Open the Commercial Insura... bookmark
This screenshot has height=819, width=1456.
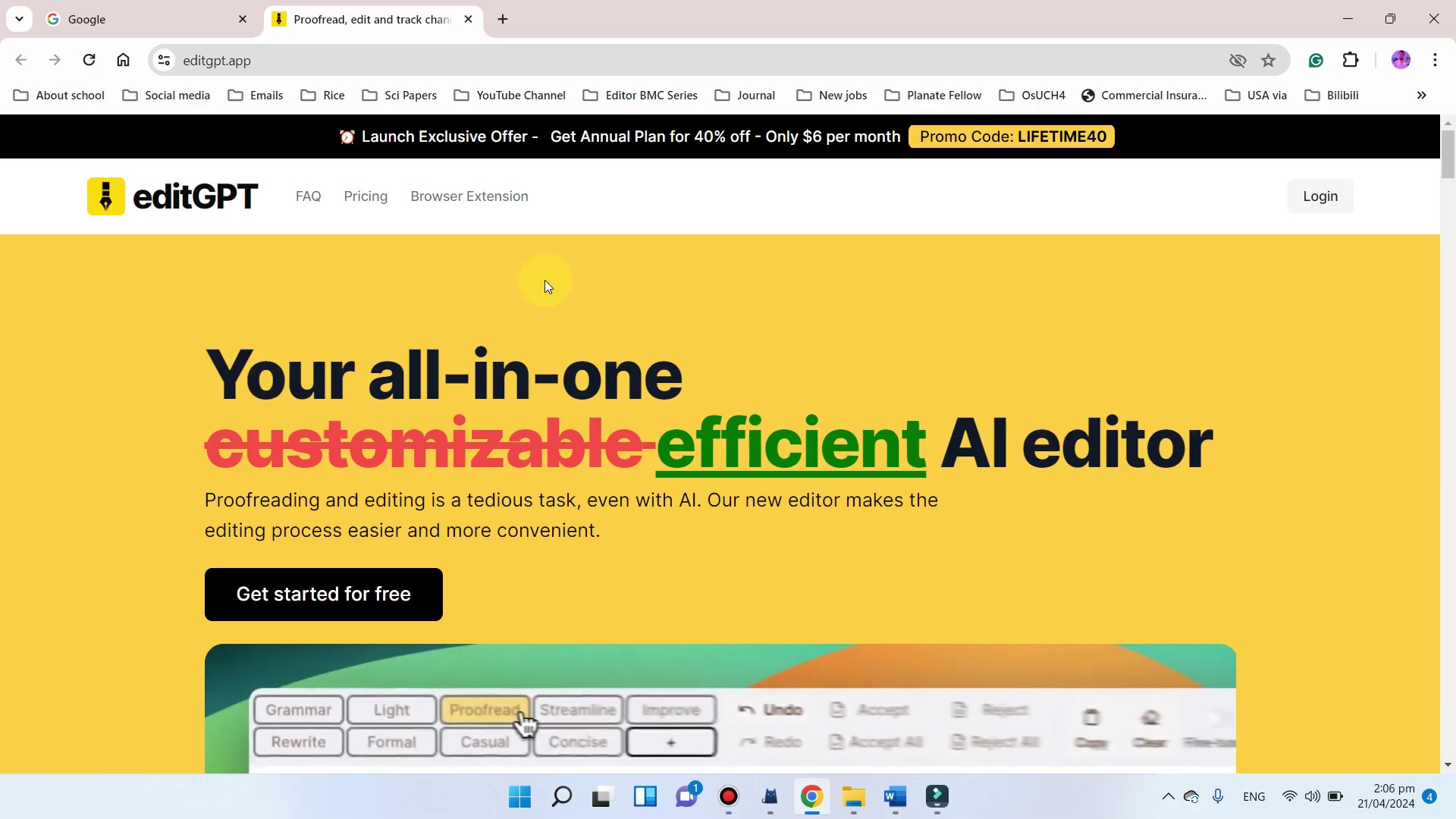click(1144, 96)
